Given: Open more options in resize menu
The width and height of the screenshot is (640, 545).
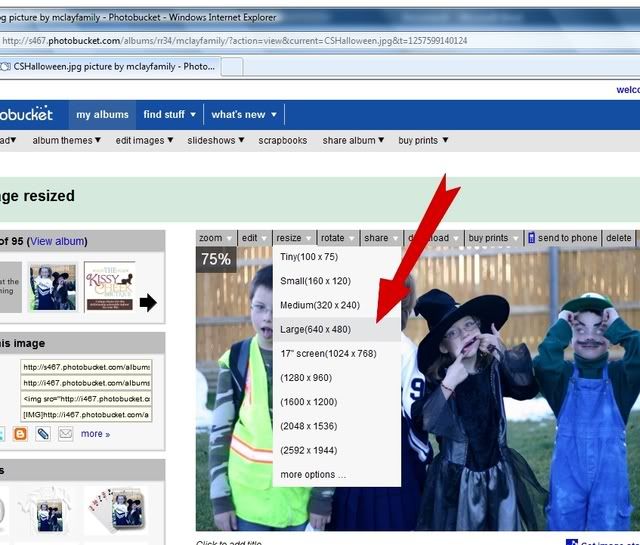Looking at the screenshot, I should (337, 475).
